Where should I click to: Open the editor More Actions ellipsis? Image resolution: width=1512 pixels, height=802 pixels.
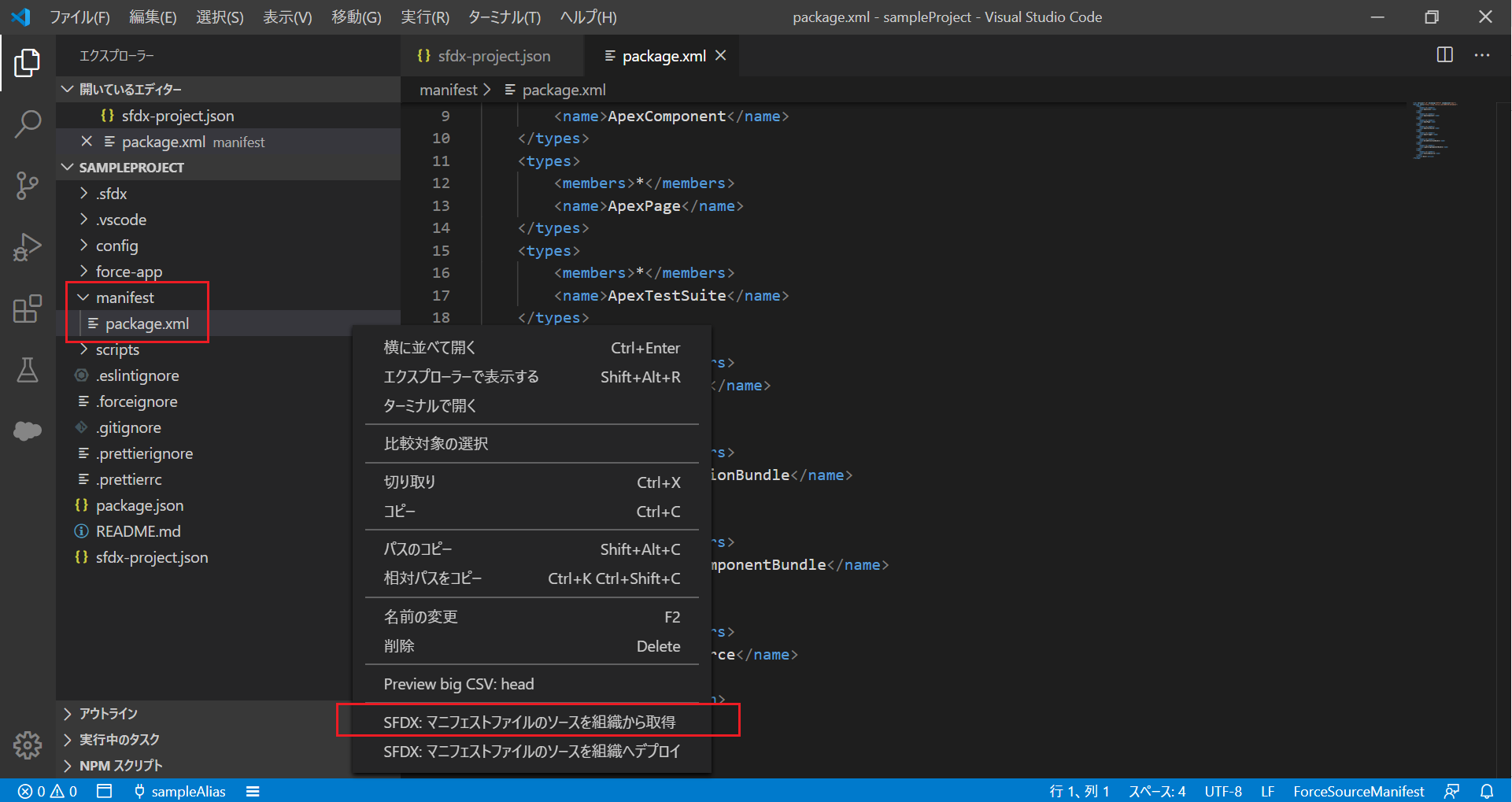pos(1482,55)
